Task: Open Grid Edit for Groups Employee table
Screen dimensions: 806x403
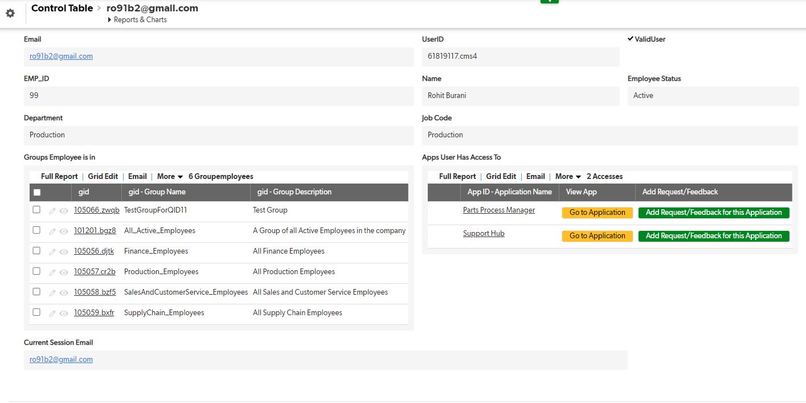Action: coord(103,176)
